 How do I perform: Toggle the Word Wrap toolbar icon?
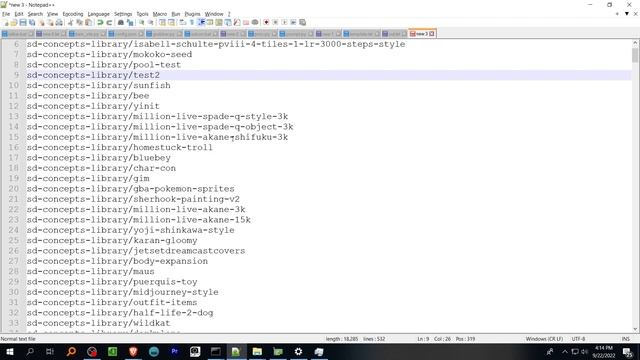click(183, 22)
